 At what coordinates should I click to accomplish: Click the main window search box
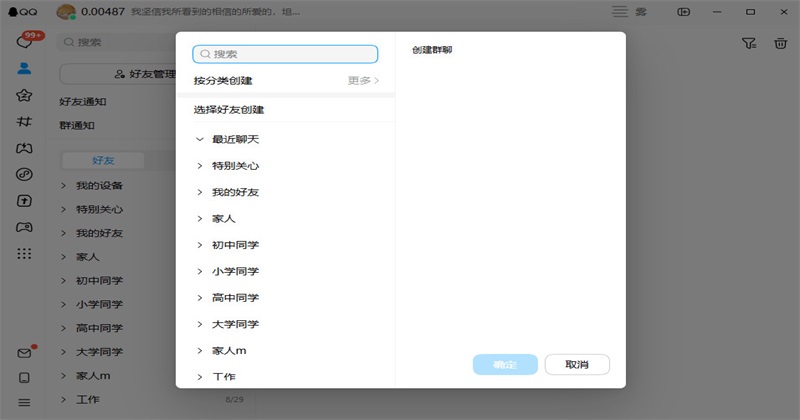point(116,42)
